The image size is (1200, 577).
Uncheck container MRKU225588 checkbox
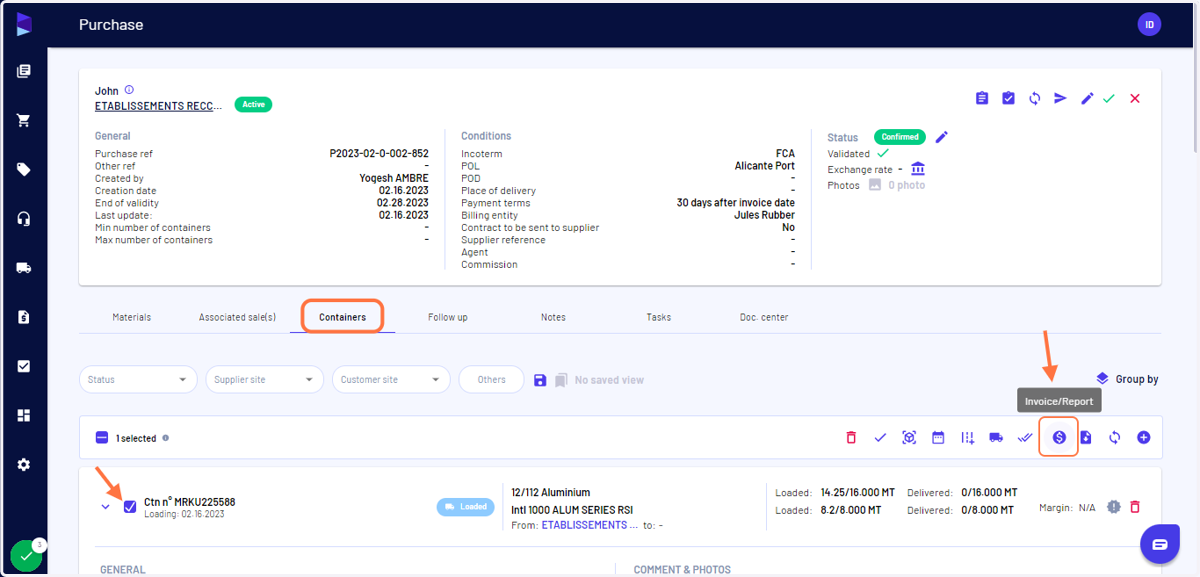click(x=130, y=507)
